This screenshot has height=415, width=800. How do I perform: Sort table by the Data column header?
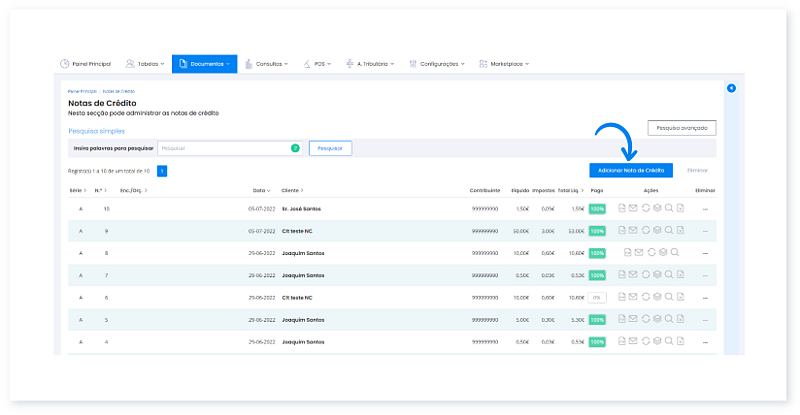click(x=261, y=190)
